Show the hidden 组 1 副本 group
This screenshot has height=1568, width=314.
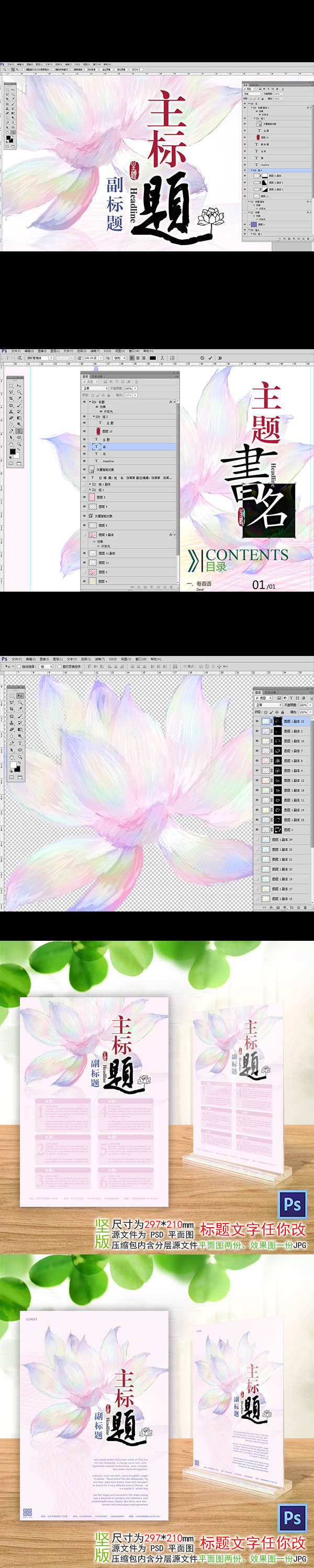(x=84, y=485)
